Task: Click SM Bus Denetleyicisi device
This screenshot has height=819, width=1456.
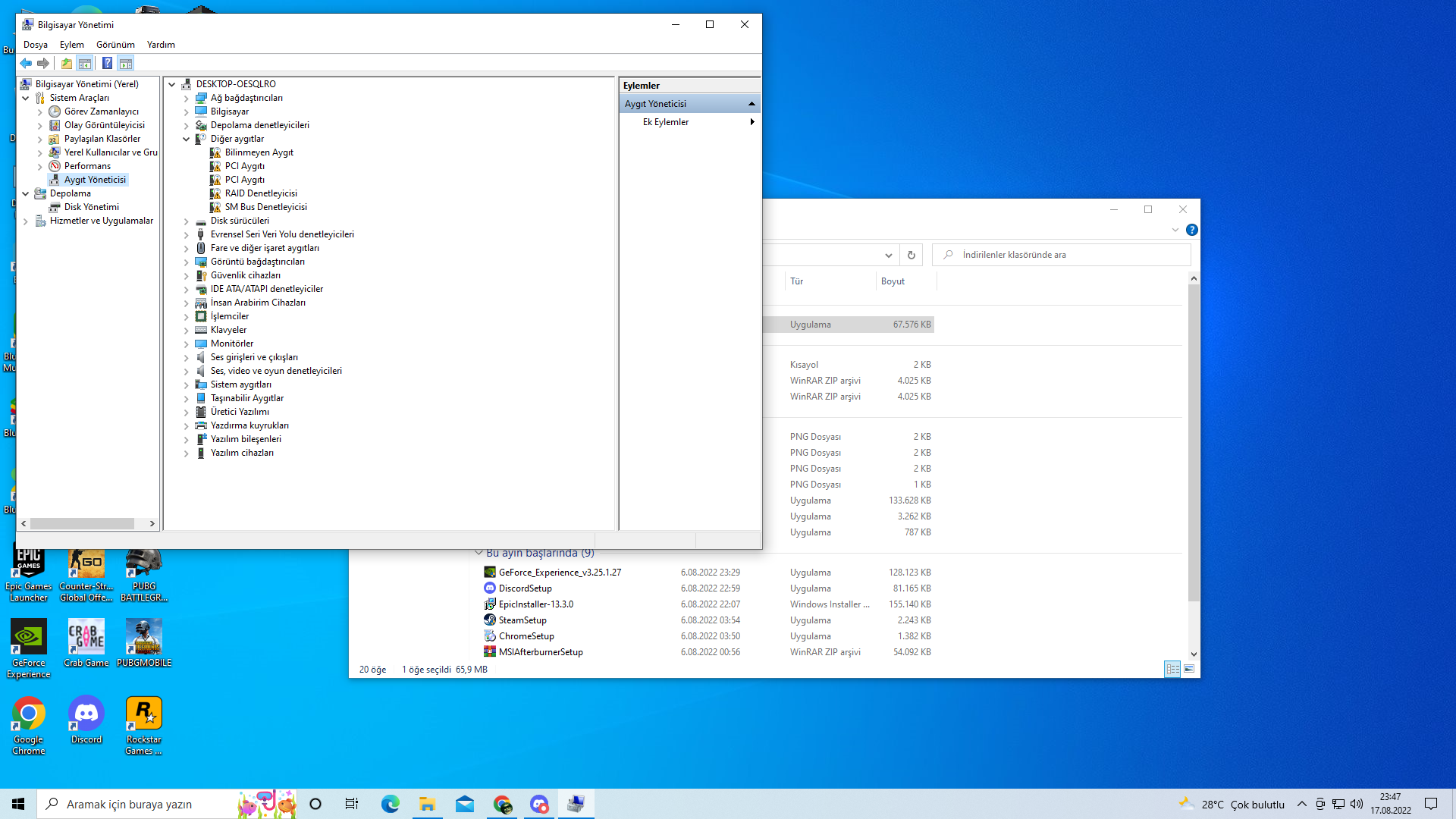Action: pyautogui.click(x=265, y=207)
